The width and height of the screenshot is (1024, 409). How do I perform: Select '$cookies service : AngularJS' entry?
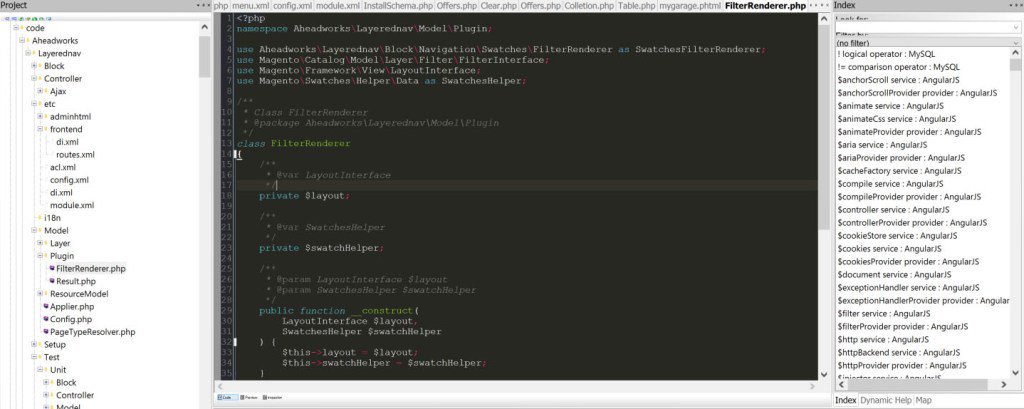click(x=889, y=248)
